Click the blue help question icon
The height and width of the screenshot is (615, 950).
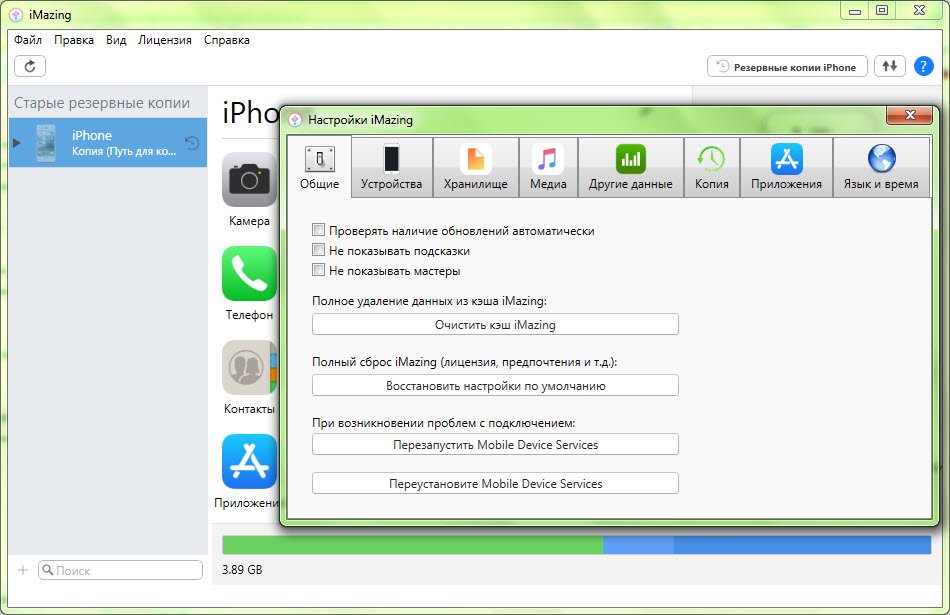pos(923,66)
